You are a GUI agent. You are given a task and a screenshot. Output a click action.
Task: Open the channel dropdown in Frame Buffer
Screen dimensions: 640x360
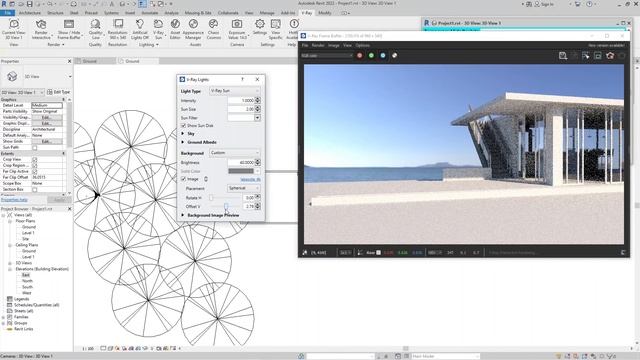tap(327, 56)
